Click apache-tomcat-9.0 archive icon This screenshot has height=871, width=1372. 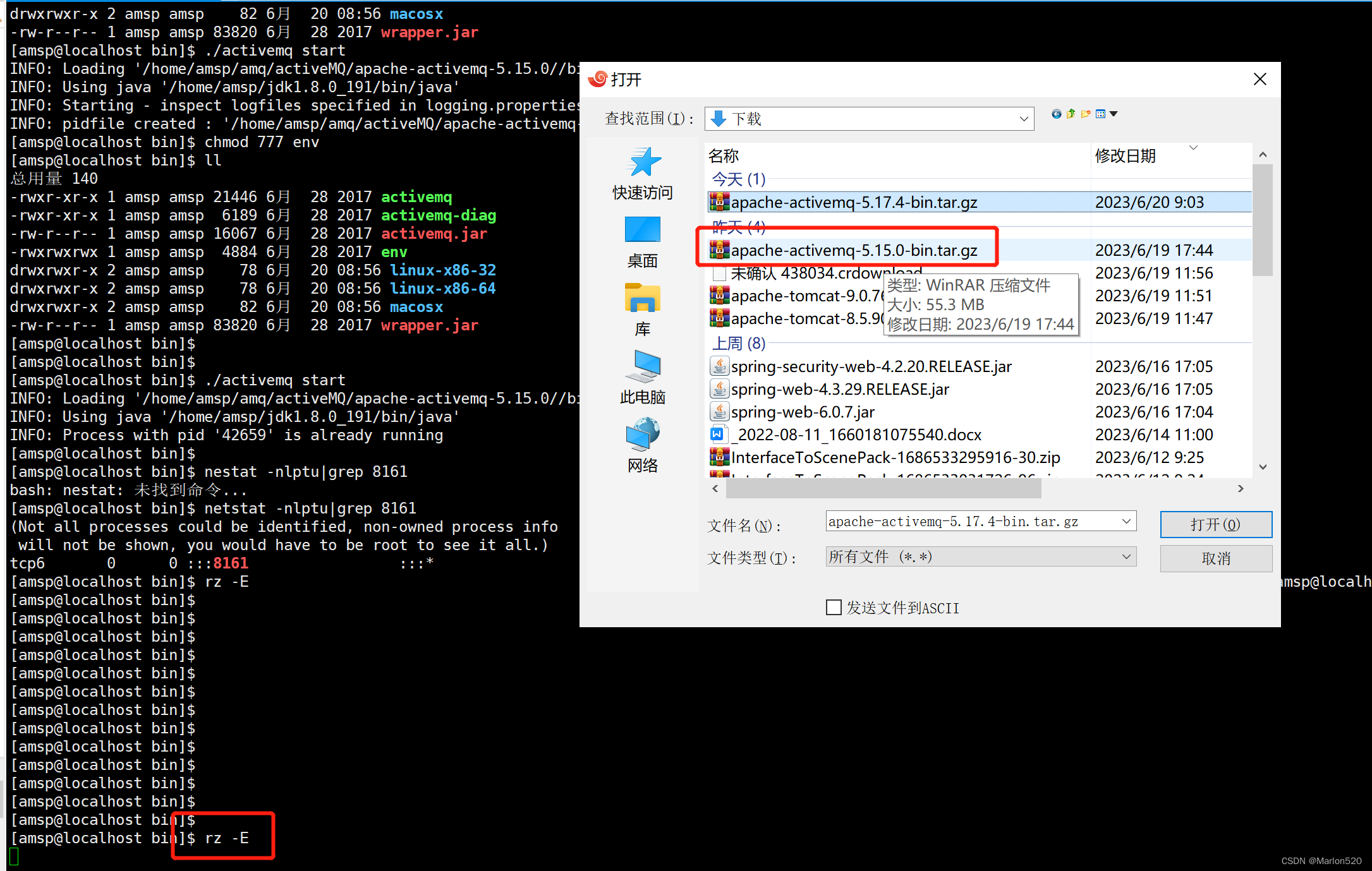[719, 296]
